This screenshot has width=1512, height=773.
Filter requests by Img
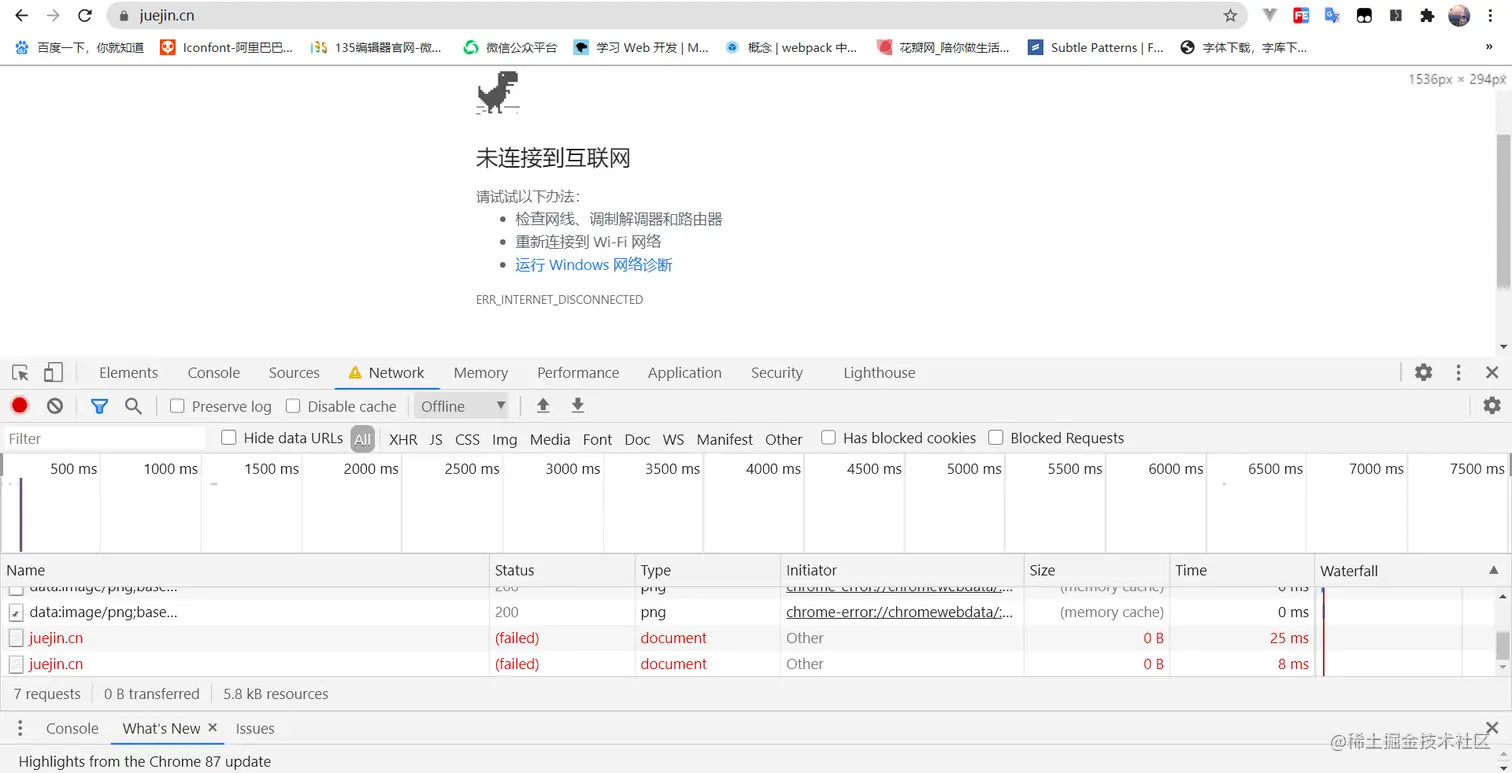pos(505,439)
